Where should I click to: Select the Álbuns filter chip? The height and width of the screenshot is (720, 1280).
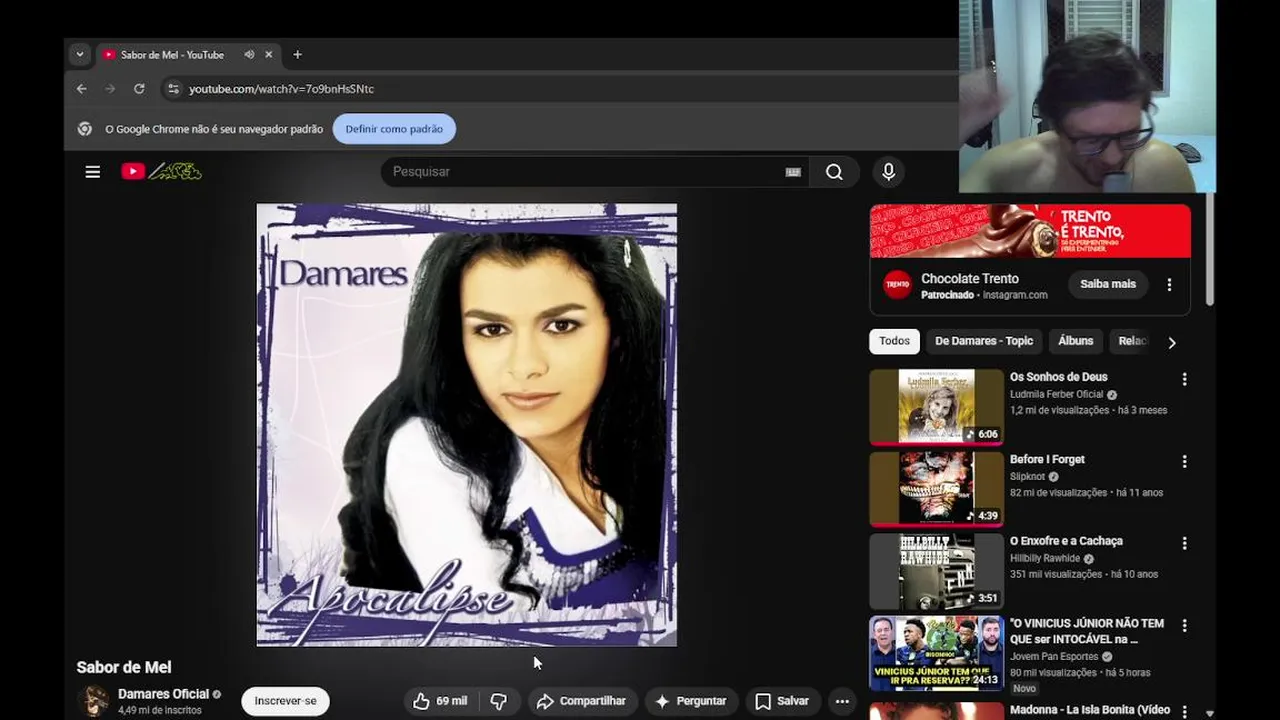pos(1076,341)
